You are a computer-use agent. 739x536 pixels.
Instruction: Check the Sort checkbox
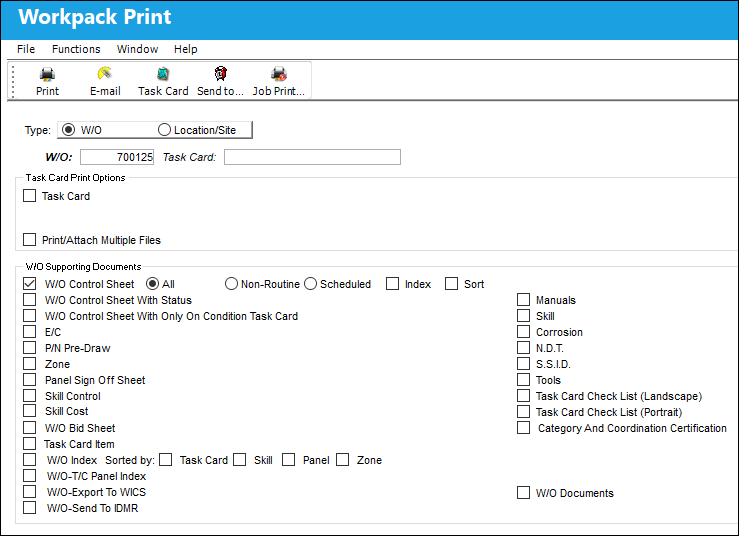point(452,284)
